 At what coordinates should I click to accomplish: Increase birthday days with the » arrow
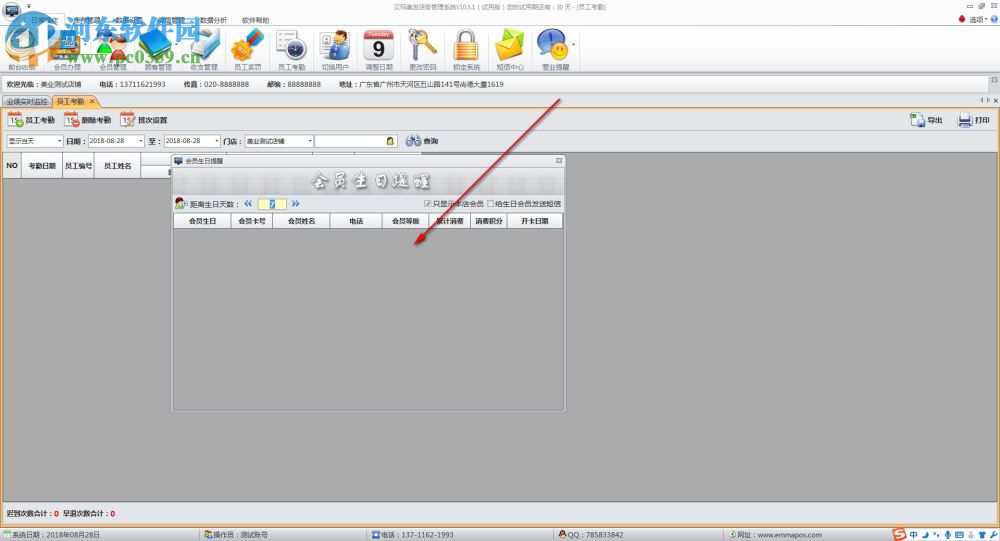pos(295,204)
